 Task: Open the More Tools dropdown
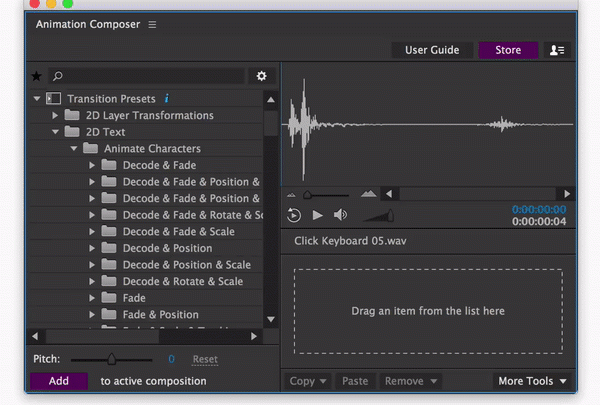coord(532,381)
